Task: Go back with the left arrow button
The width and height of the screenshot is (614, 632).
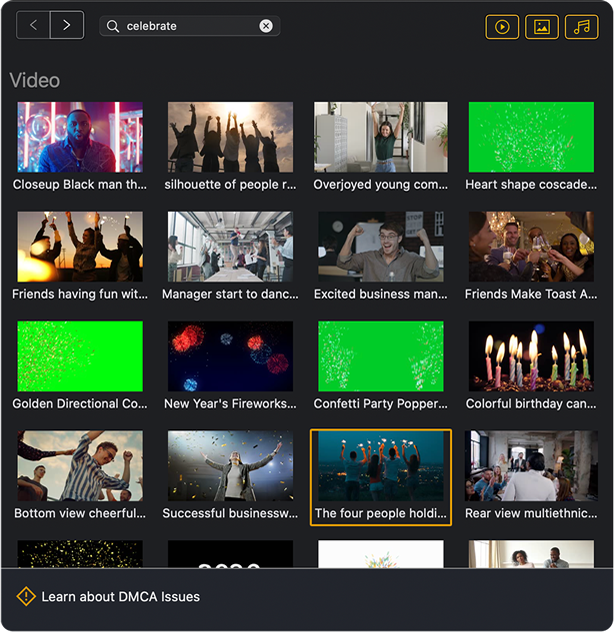Action: [x=33, y=25]
